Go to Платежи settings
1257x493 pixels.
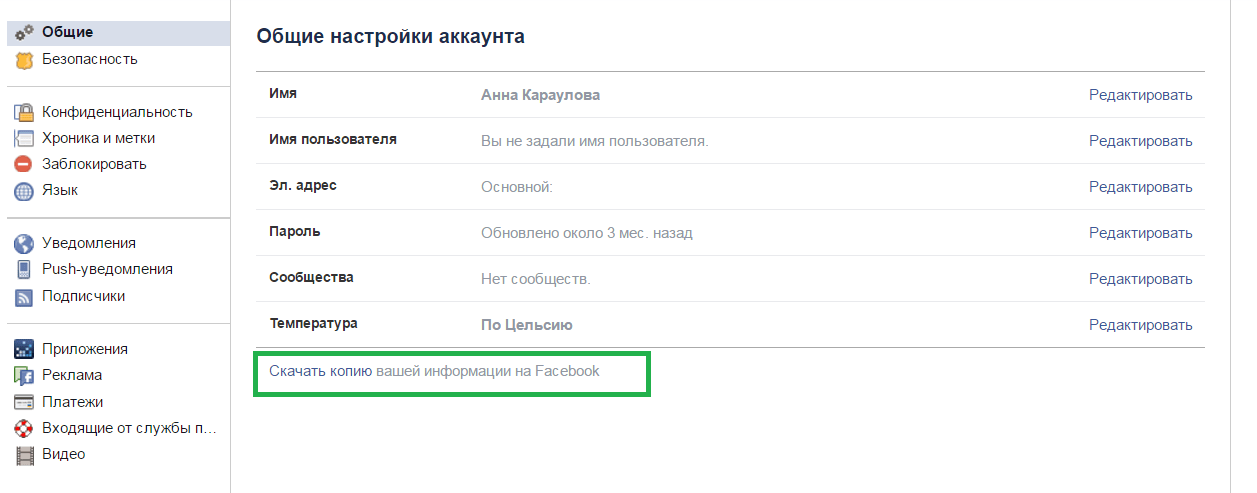(x=72, y=402)
